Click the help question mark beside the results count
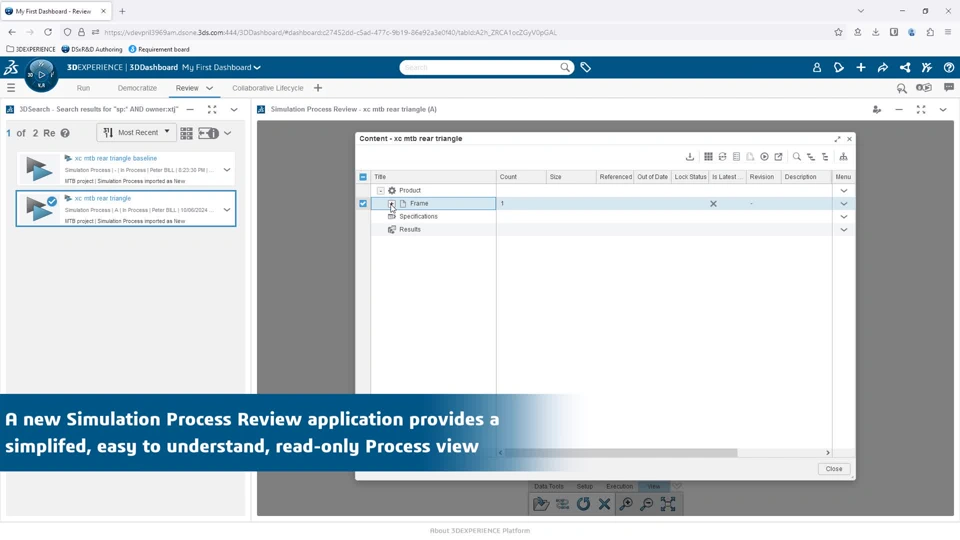This screenshot has width=960, height=540. point(65,133)
